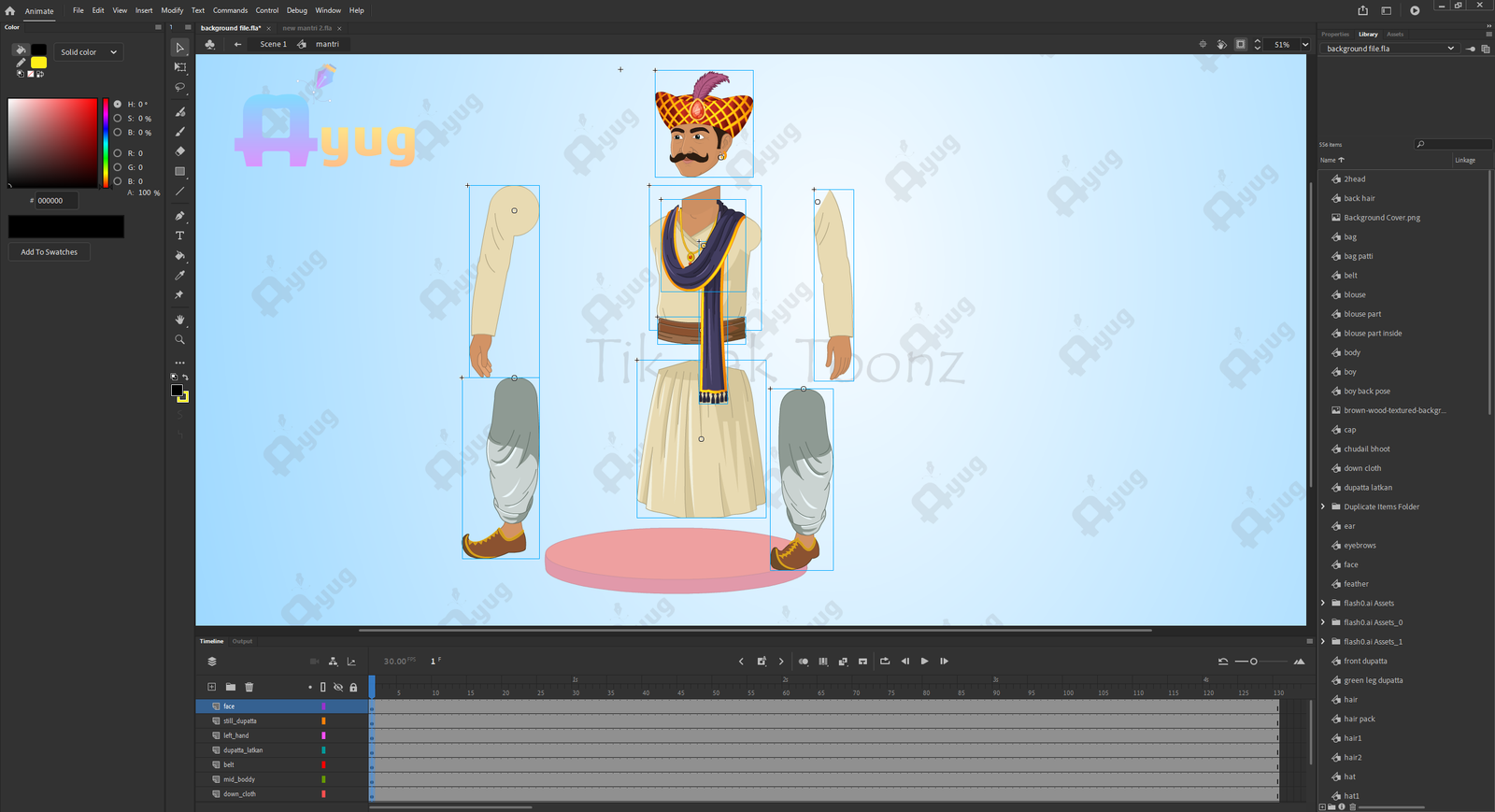Select the Eyedropper tool
This screenshot has height=812, width=1495.
[x=180, y=276]
